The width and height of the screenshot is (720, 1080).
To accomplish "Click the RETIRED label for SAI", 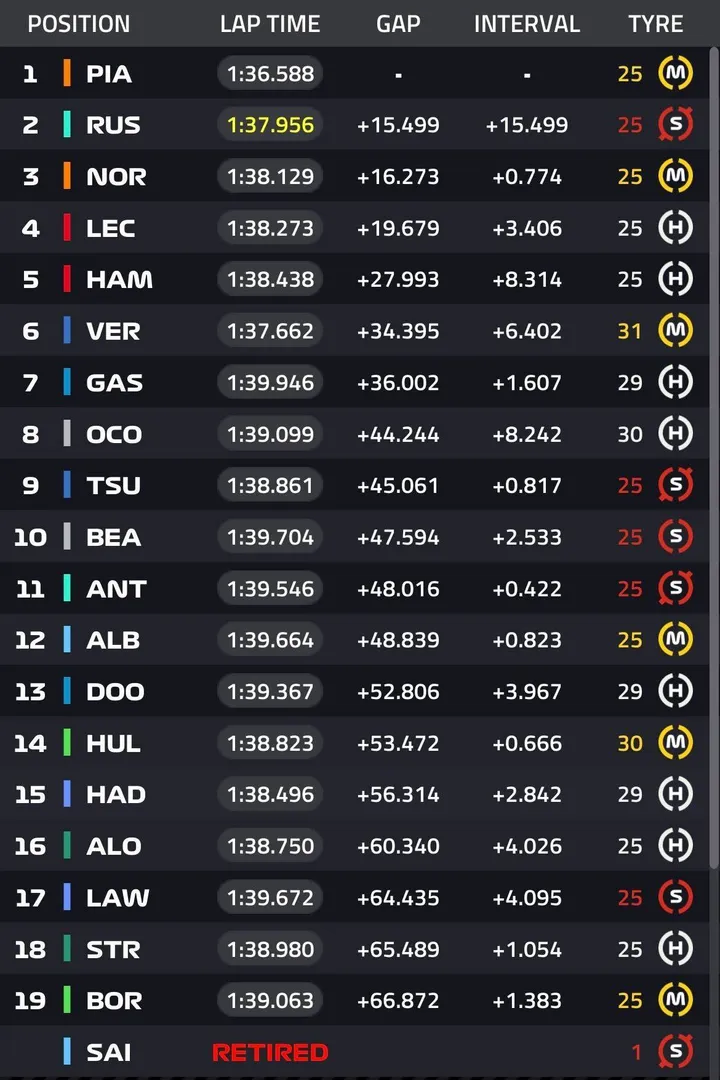I will coord(270,1052).
